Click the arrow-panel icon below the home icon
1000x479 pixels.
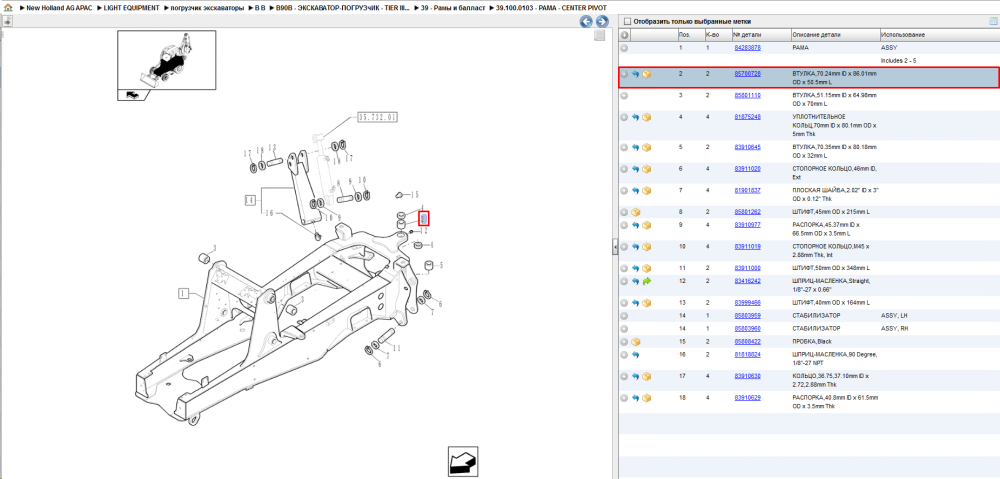tap(7, 21)
